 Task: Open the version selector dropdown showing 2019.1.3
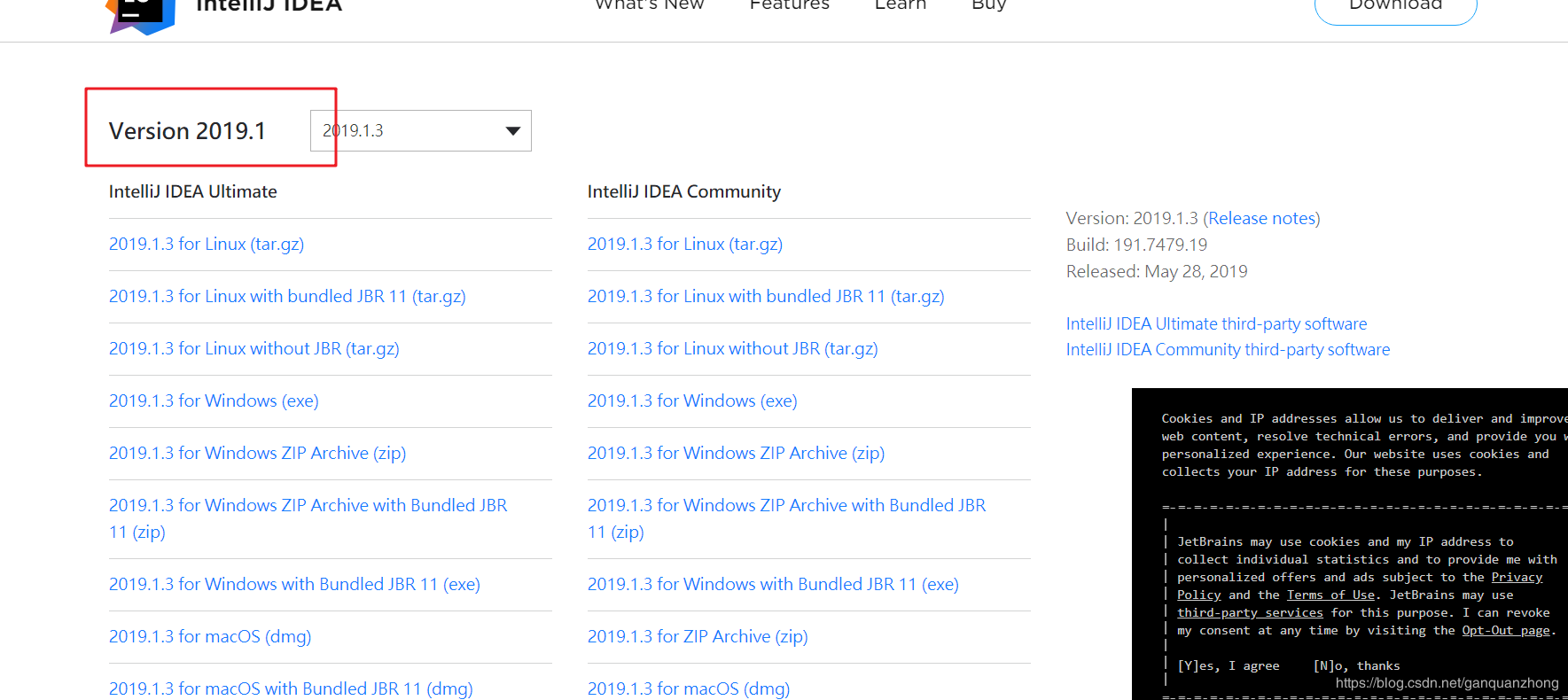[x=420, y=131]
